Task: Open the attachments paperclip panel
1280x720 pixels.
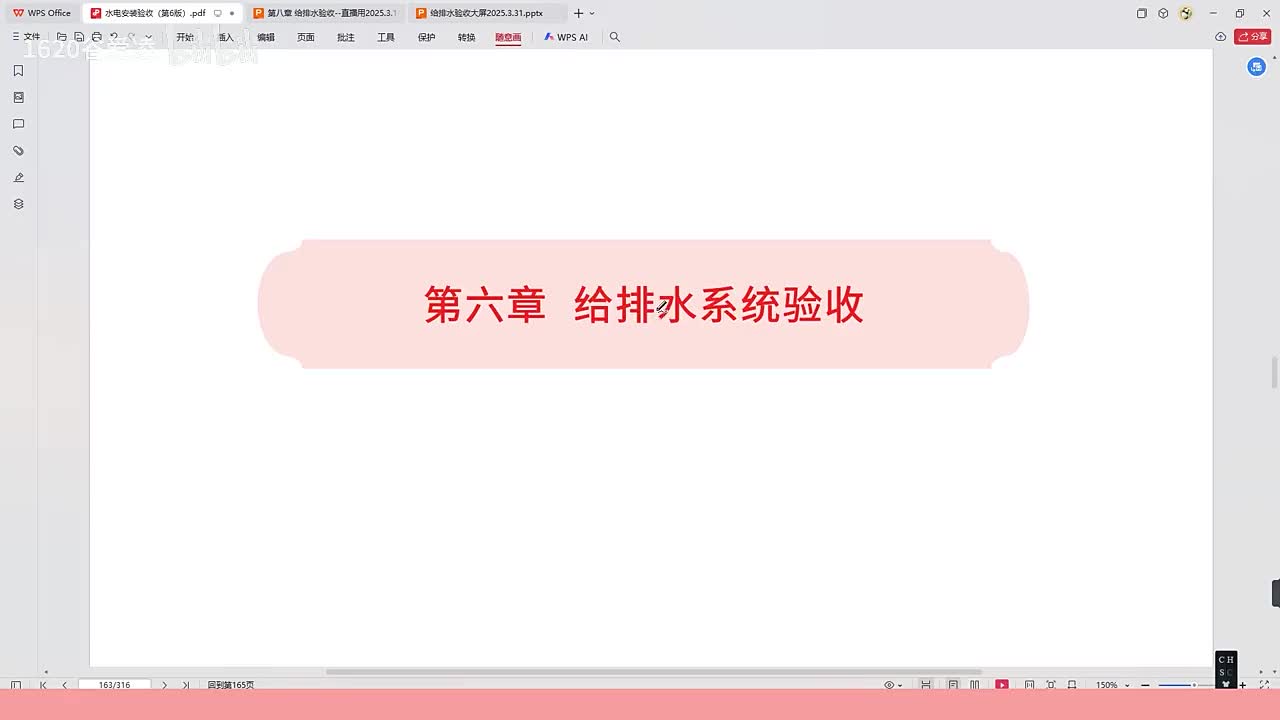Action: click(18, 151)
